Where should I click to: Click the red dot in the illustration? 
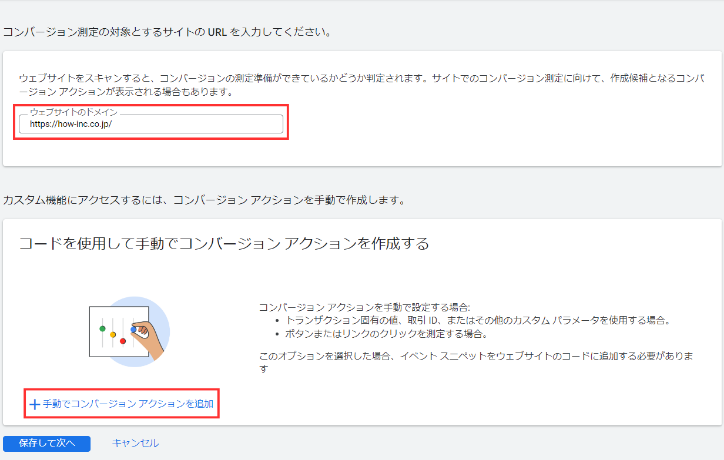click(x=123, y=341)
